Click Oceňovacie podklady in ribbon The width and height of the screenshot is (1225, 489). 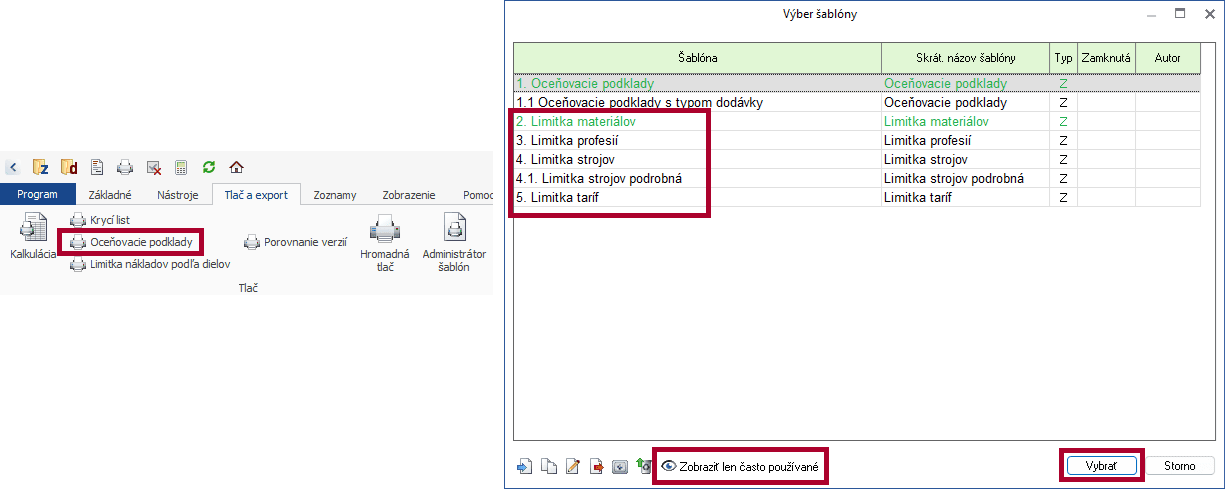click(140, 241)
